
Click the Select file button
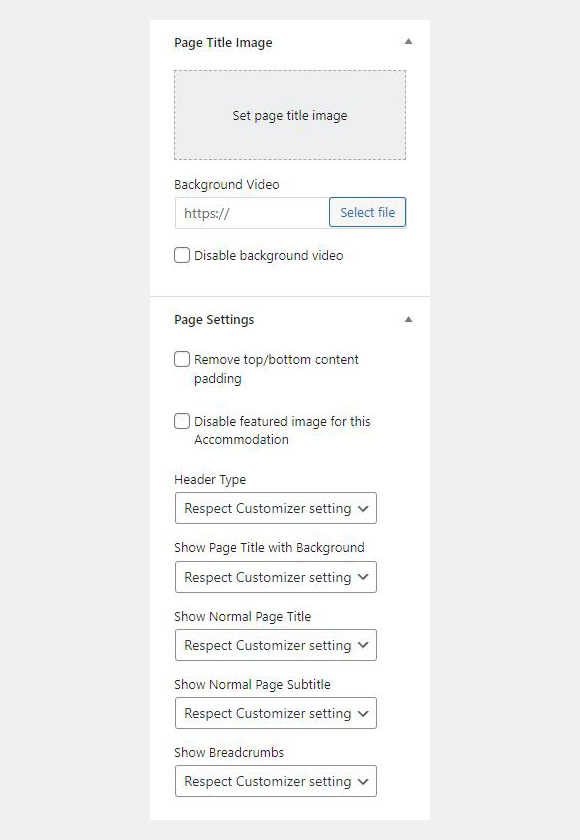point(367,212)
